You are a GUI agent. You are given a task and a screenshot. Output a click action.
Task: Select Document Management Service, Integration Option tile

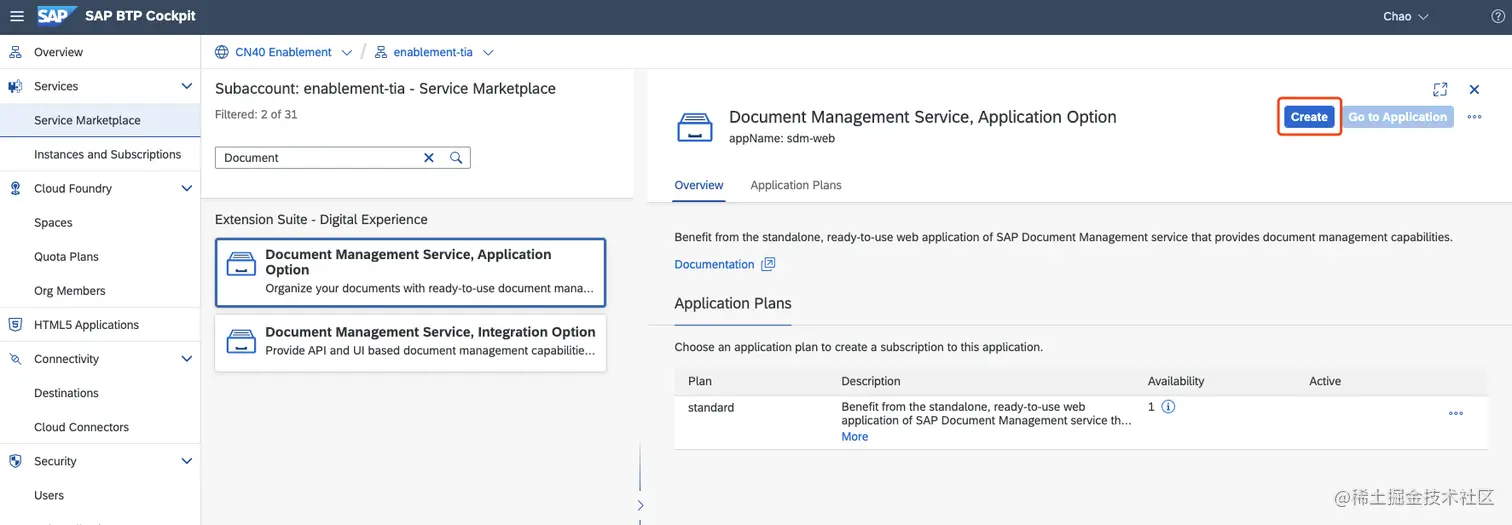point(410,342)
